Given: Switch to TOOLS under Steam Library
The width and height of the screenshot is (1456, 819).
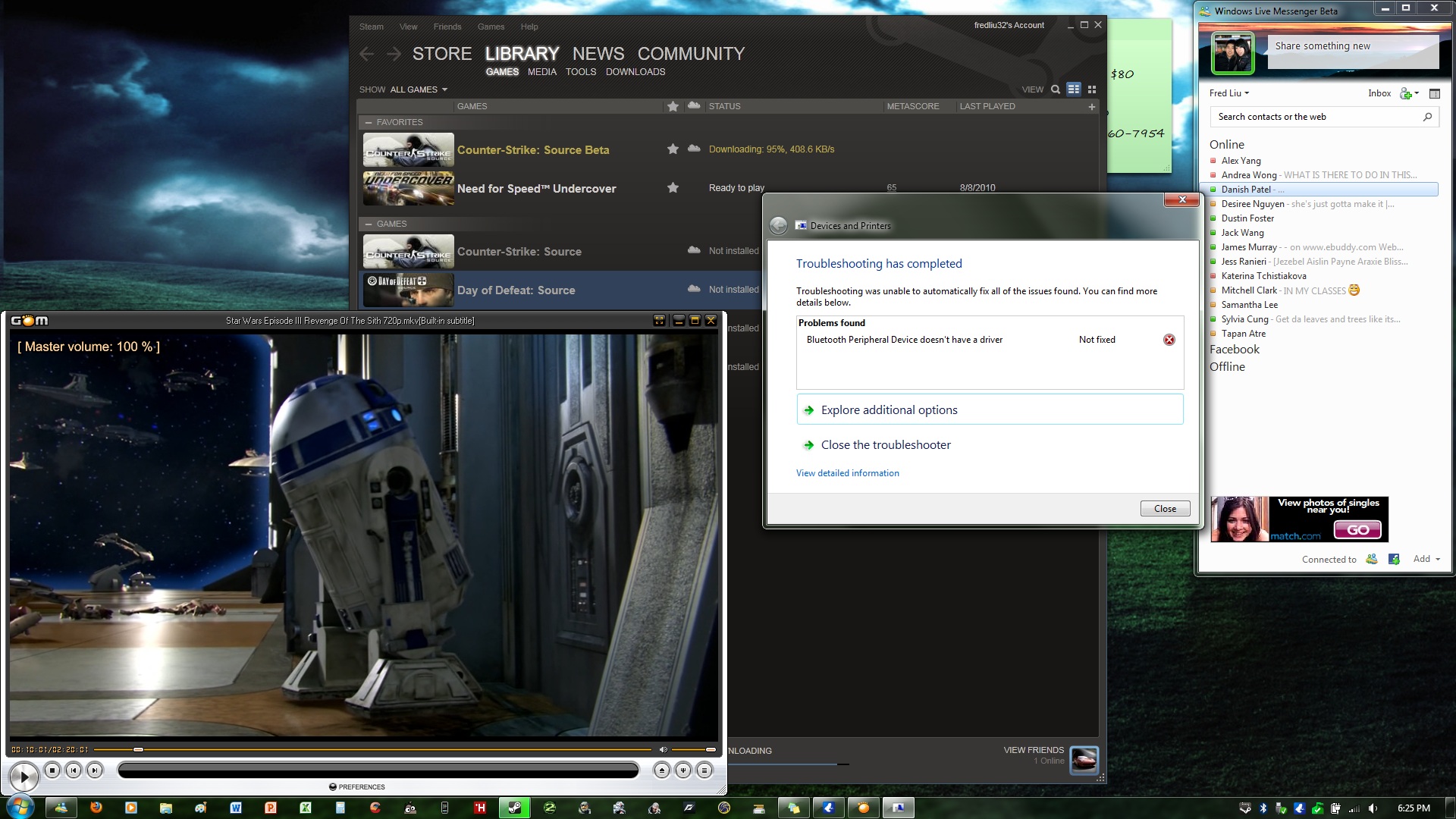Looking at the screenshot, I should pyautogui.click(x=581, y=72).
